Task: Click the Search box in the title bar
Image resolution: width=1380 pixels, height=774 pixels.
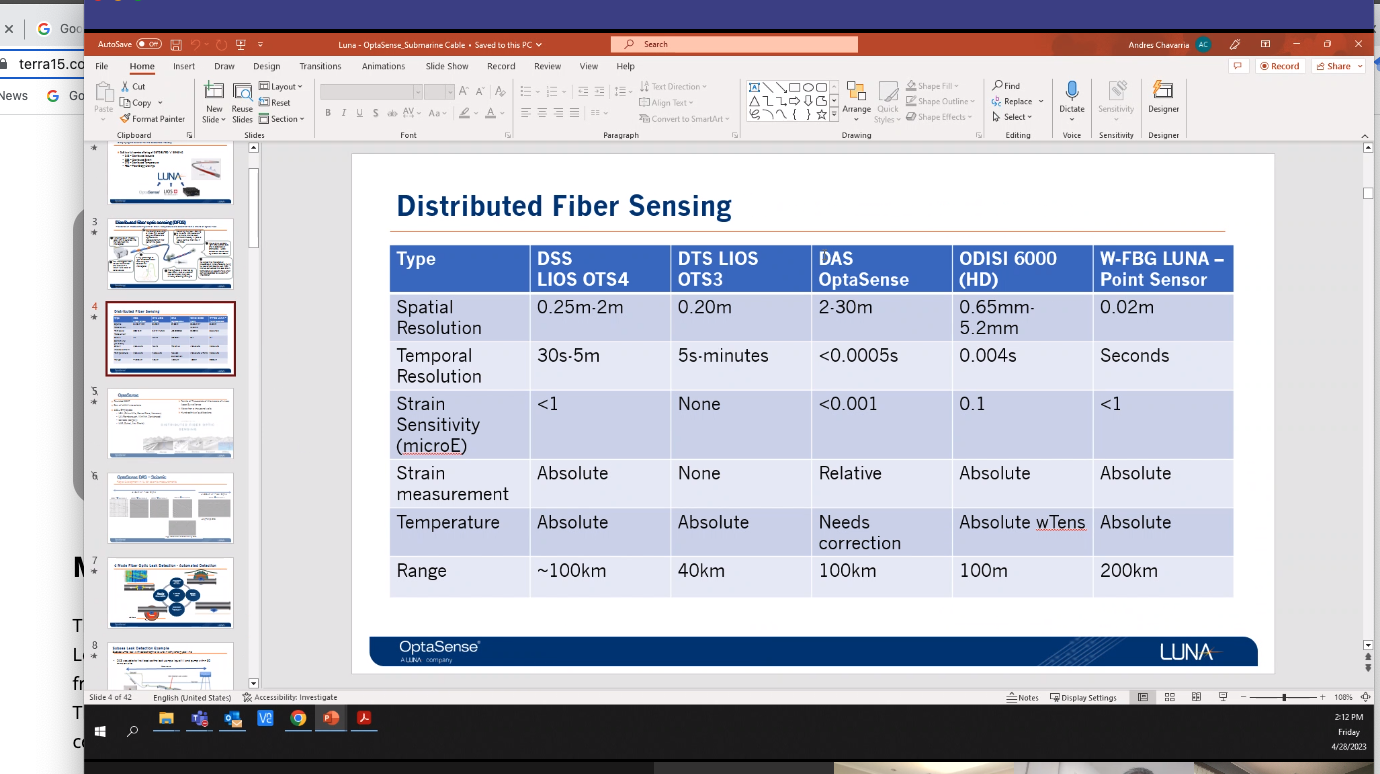Action: click(734, 44)
